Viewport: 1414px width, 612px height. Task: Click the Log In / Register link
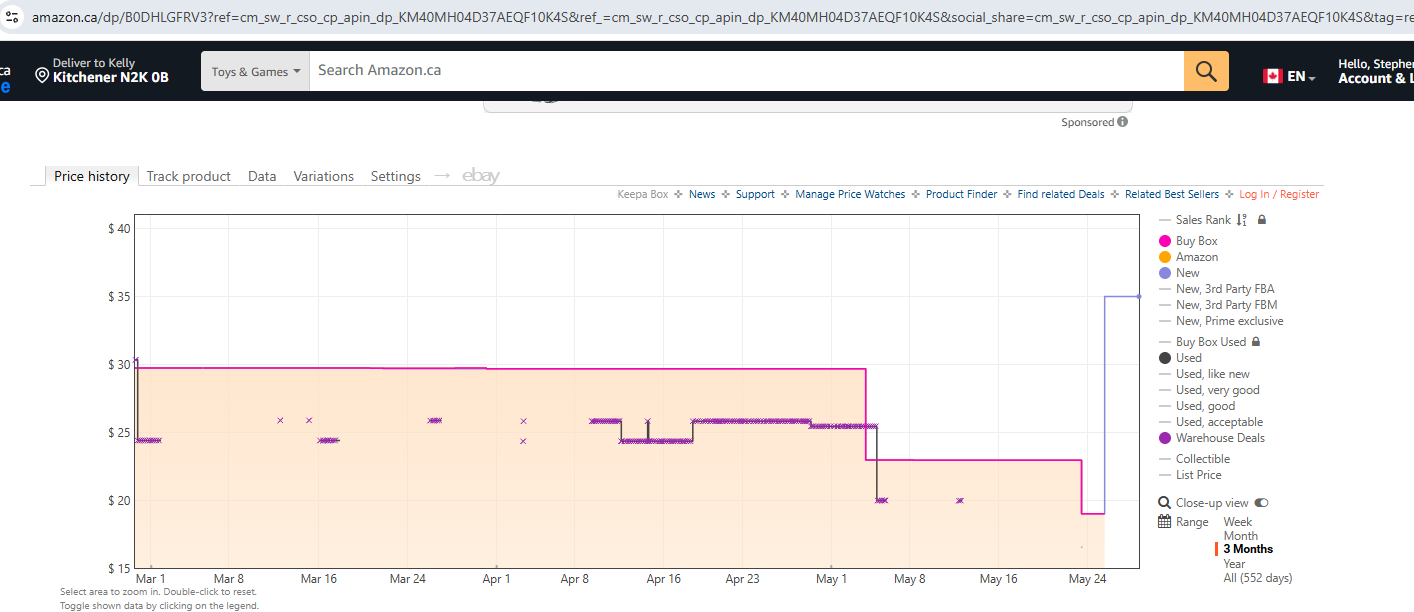coord(1279,194)
